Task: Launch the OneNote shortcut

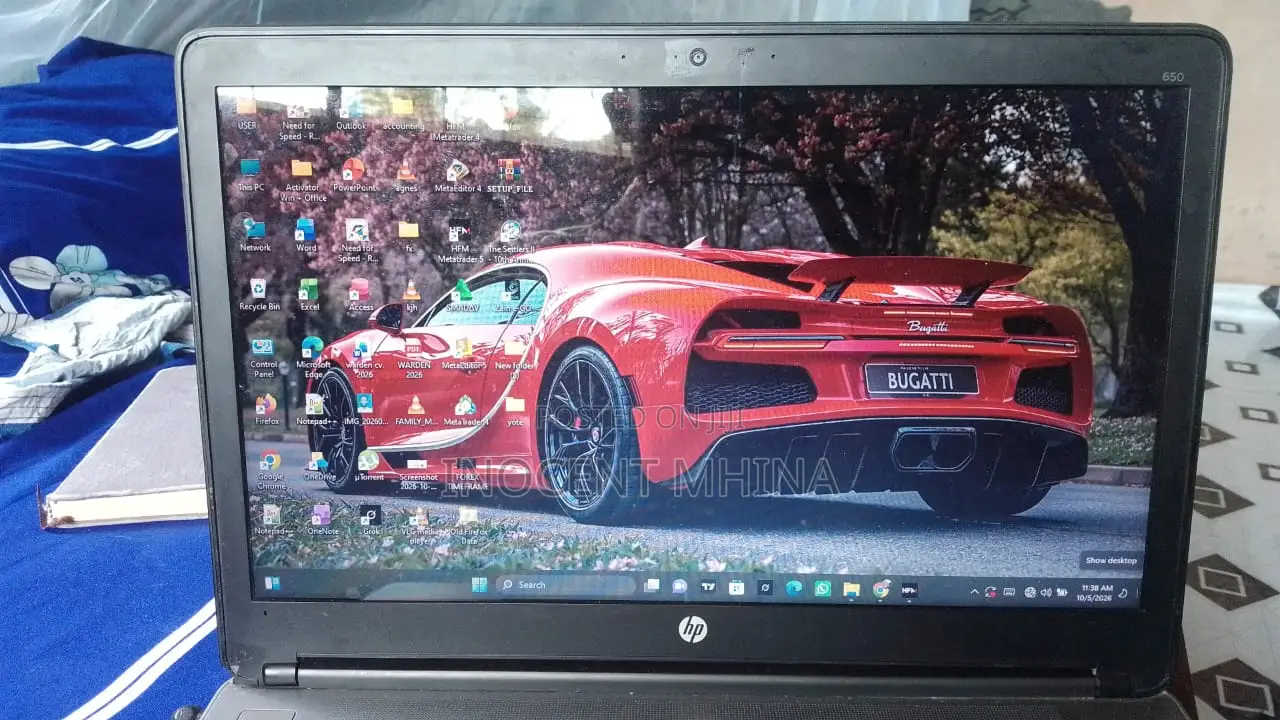Action: pyautogui.click(x=322, y=520)
